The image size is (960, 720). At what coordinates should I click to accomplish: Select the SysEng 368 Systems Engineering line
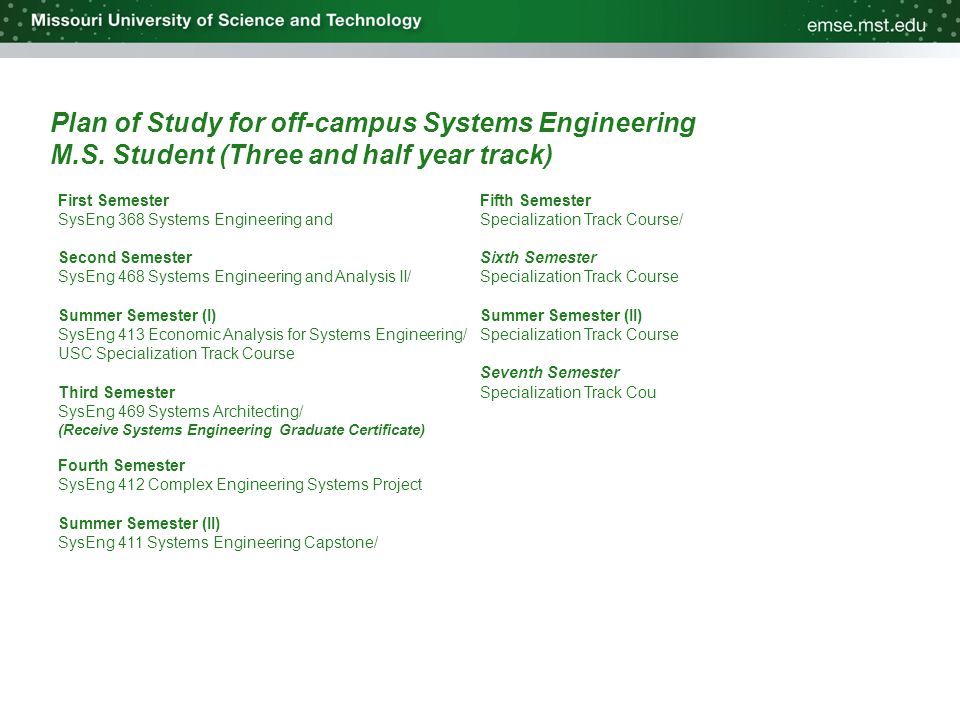pyautogui.click(x=195, y=220)
